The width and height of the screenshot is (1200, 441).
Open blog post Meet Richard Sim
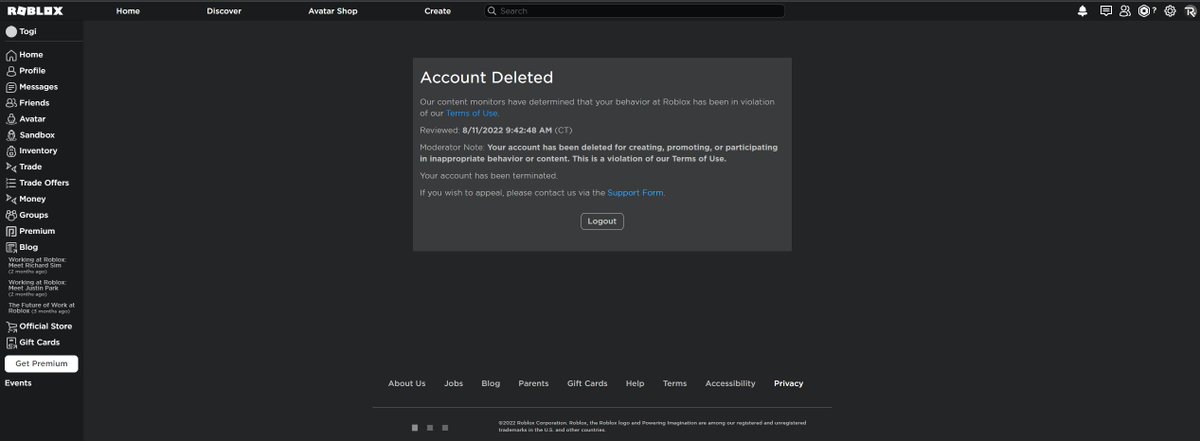tap(36, 264)
